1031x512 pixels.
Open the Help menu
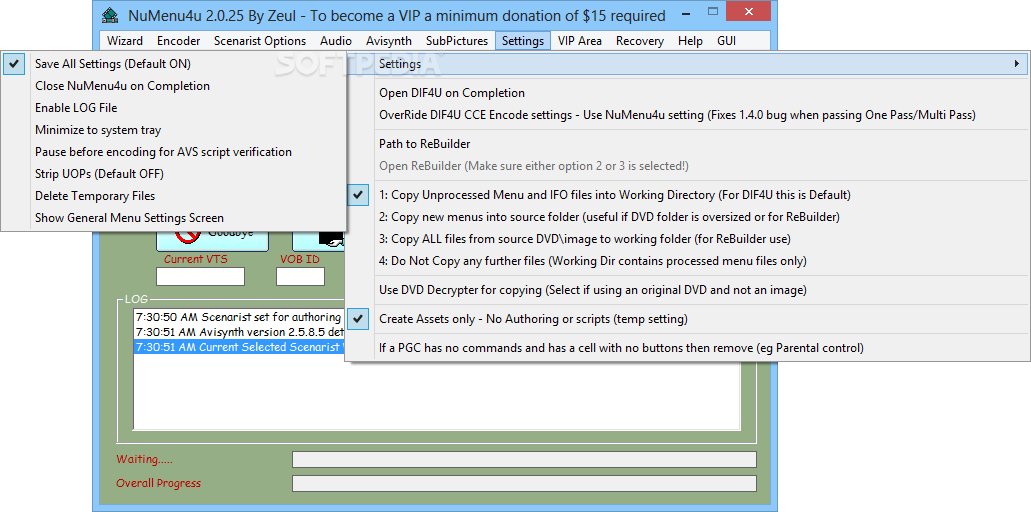pos(690,41)
